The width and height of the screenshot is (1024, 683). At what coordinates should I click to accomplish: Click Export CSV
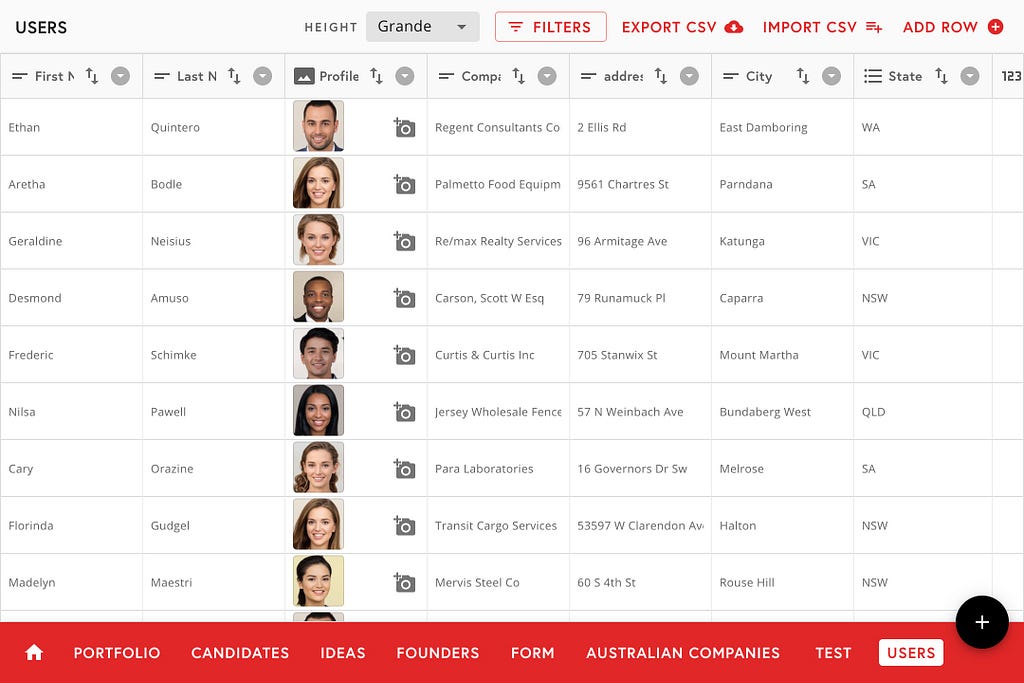tap(682, 27)
